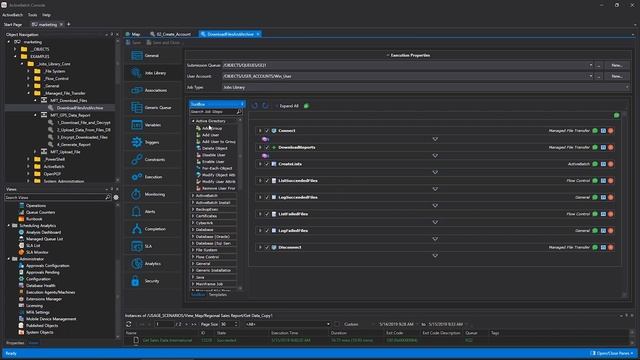Click the redo arrow in workflow toolbar
Screen dimensions: 640x360
click(x=265, y=106)
